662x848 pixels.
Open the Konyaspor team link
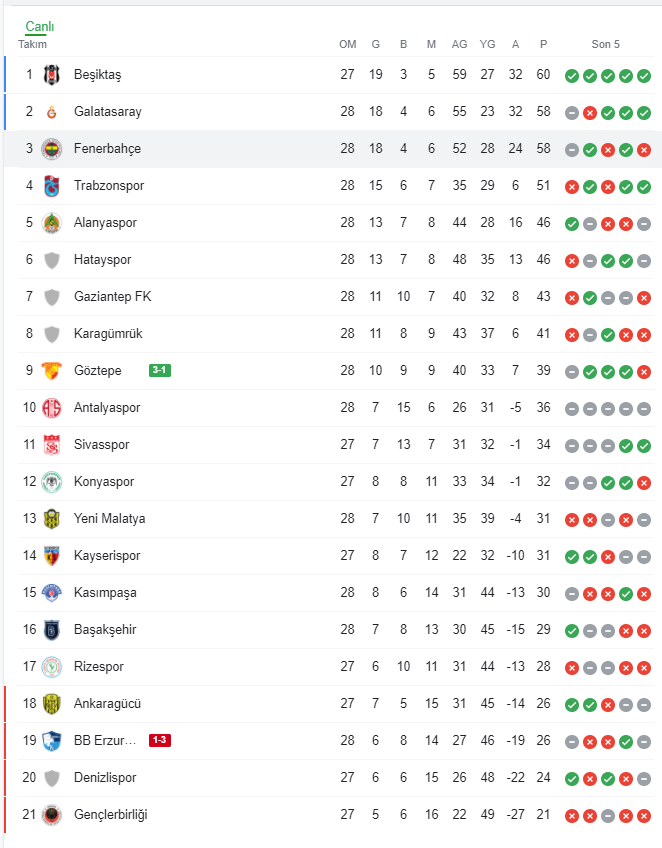[104, 482]
